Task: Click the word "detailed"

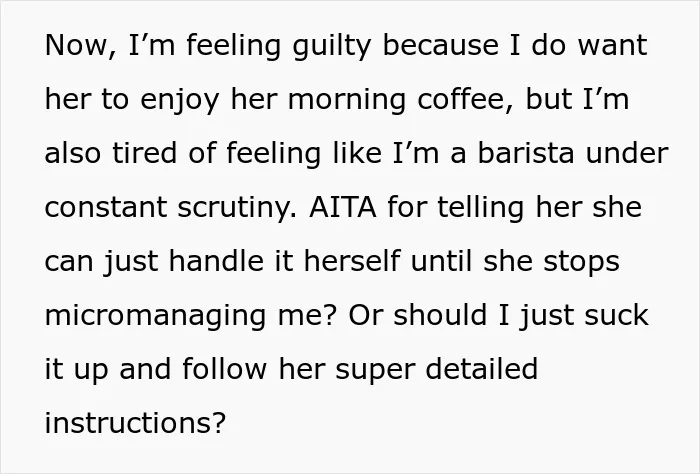Action: [482, 369]
